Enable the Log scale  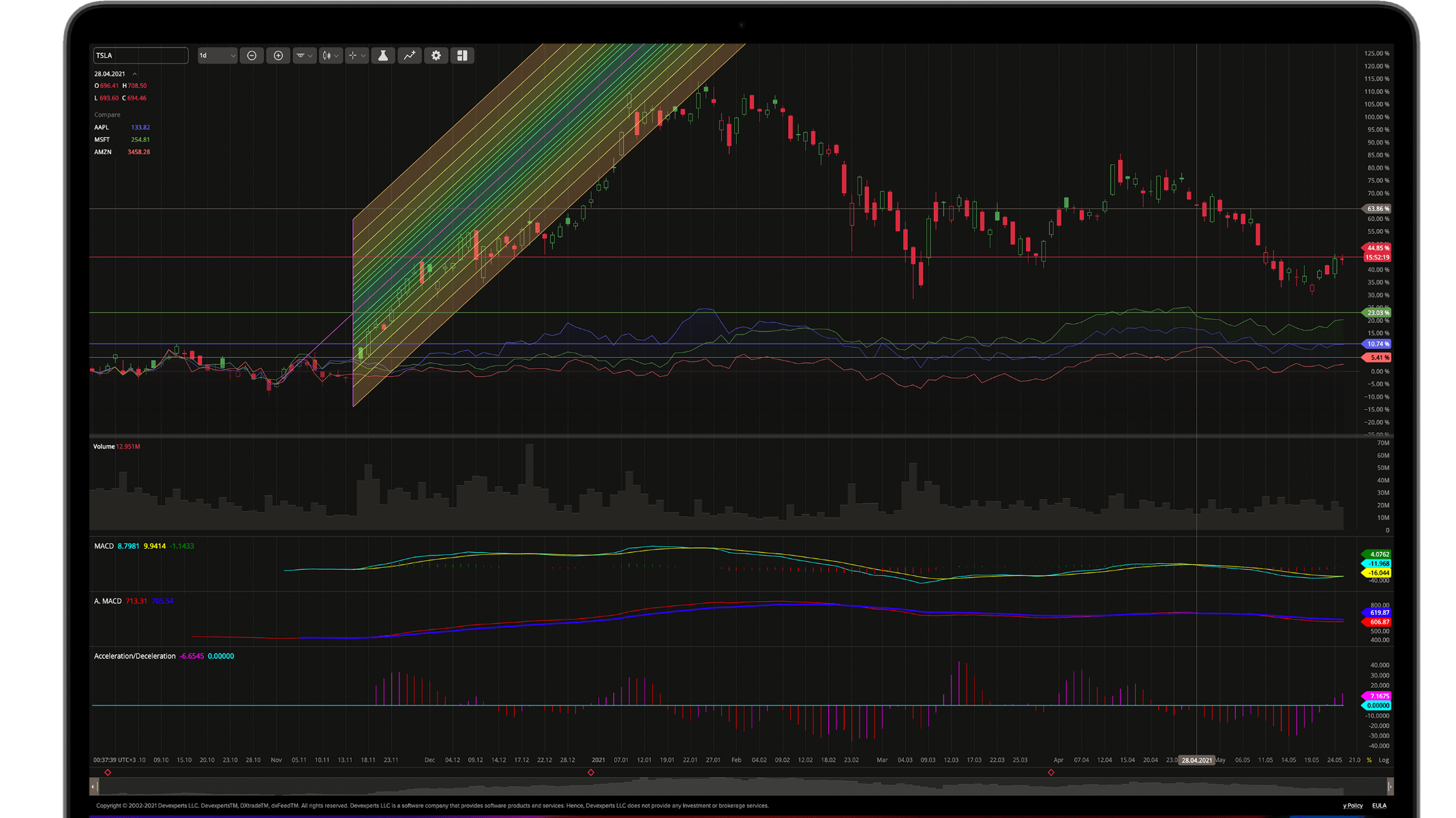click(x=1384, y=760)
